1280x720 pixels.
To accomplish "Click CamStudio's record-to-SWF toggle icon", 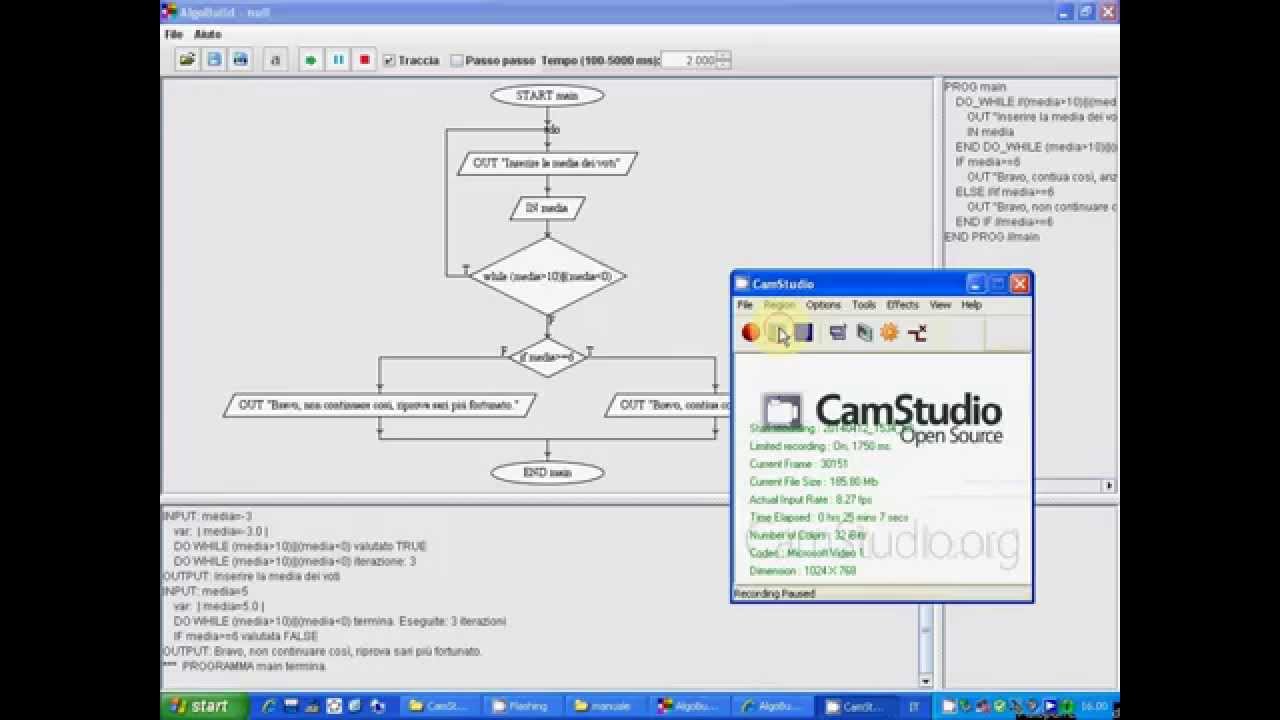I will coord(864,333).
